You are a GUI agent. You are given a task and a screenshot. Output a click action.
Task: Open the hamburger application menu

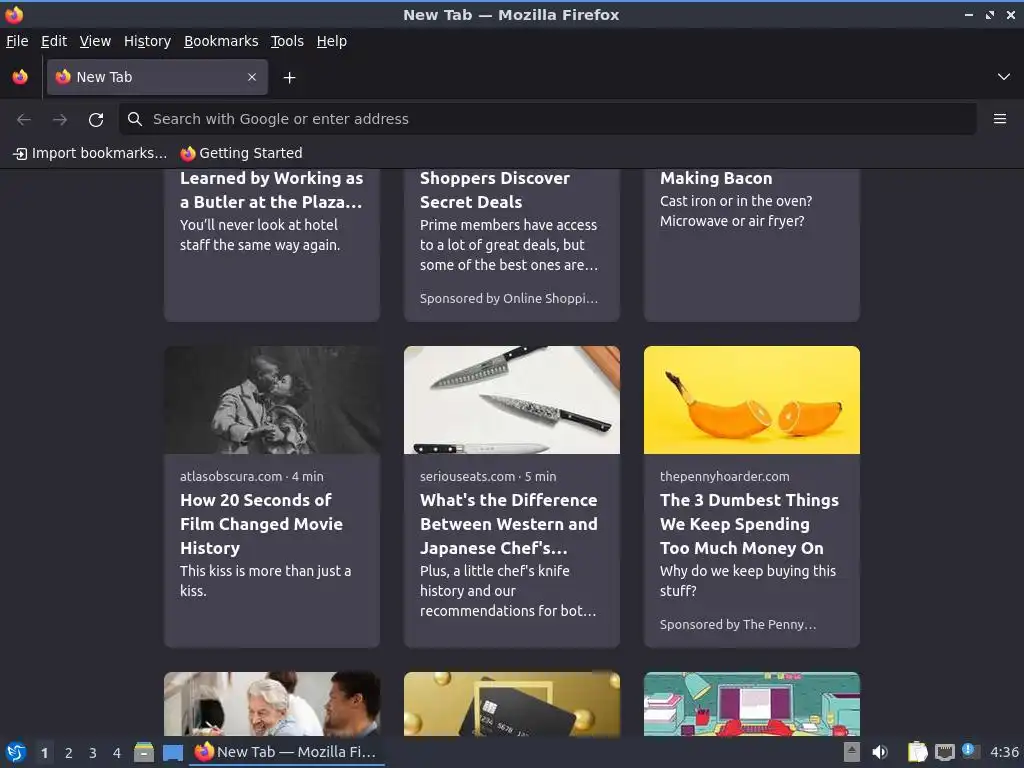pos(999,119)
